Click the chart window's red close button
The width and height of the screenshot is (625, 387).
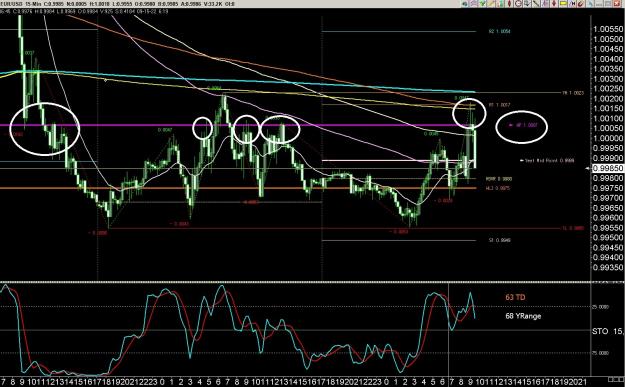point(617,4)
